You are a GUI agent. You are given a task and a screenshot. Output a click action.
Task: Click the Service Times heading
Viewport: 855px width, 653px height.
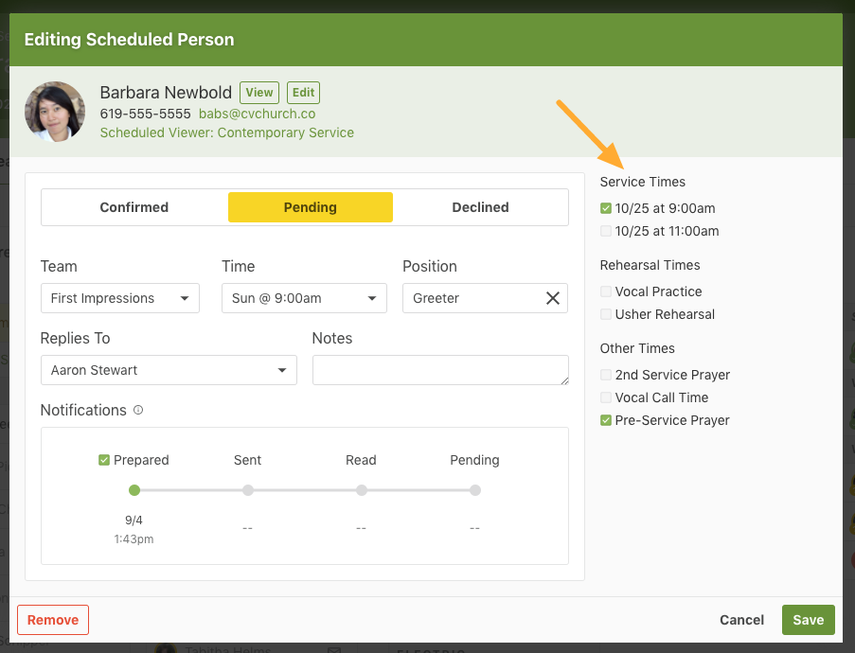(x=642, y=182)
